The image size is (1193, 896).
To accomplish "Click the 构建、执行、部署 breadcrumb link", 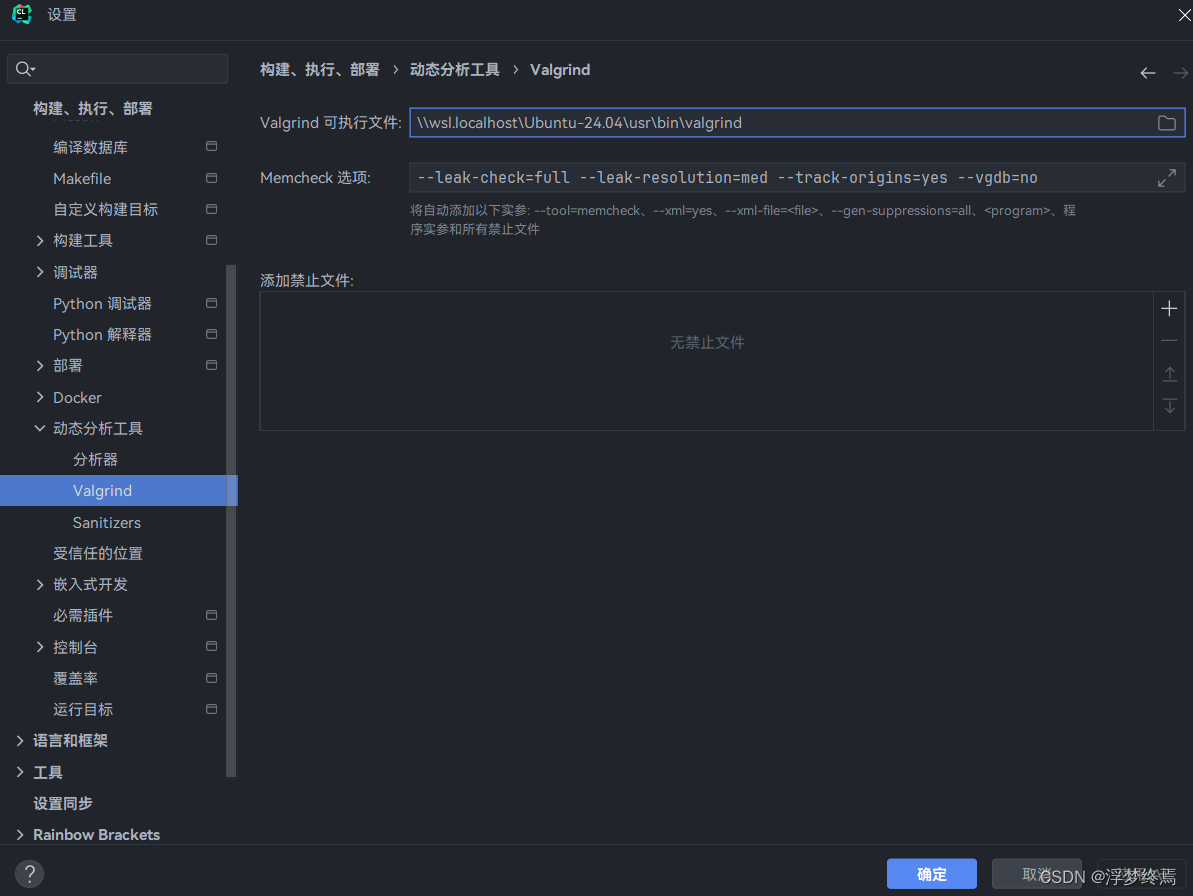I will pos(320,70).
